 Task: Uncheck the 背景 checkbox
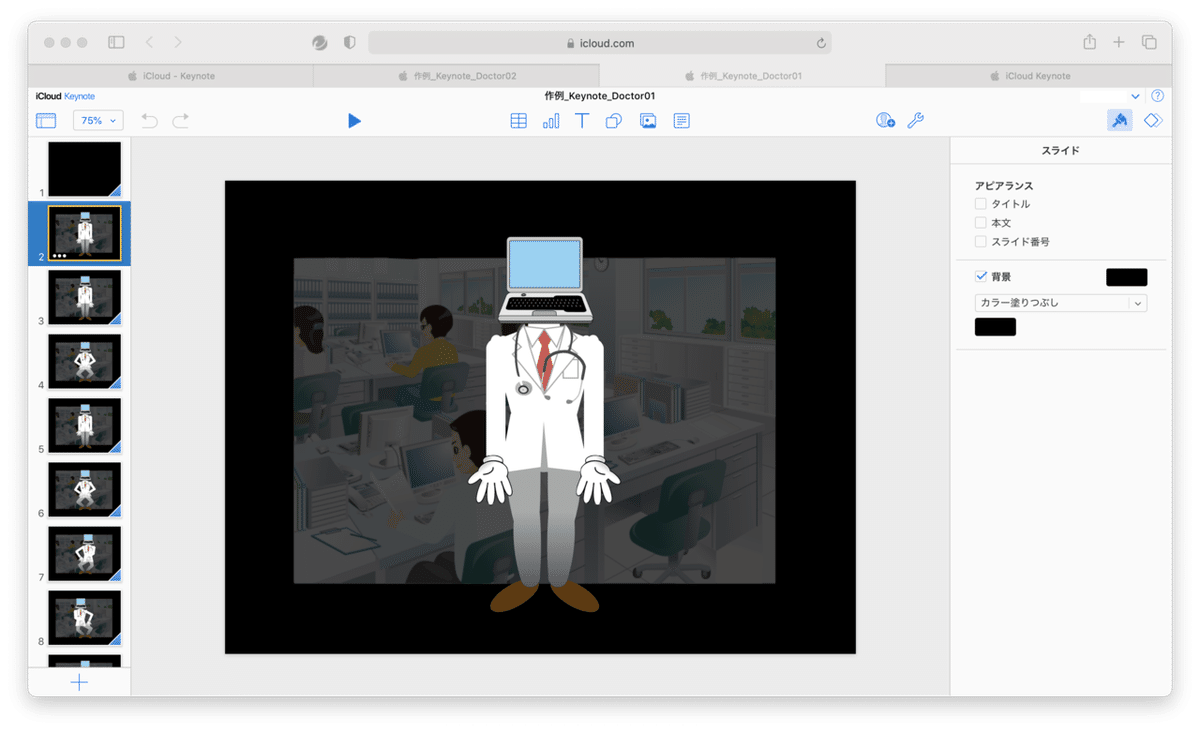point(980,276)
